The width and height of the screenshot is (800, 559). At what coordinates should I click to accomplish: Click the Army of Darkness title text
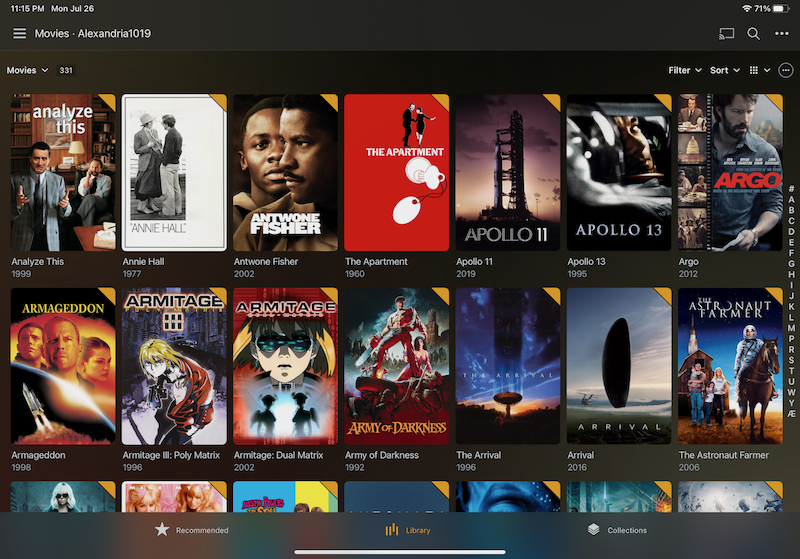pos(382,455)
